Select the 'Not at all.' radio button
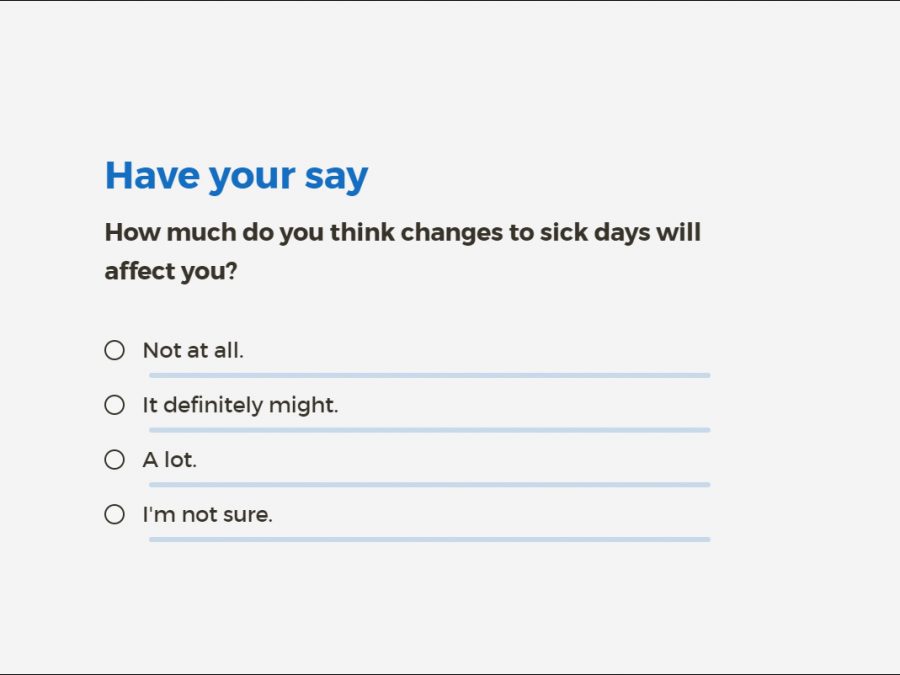The height and width of the screenshot is (675, 900). point(115,350)
